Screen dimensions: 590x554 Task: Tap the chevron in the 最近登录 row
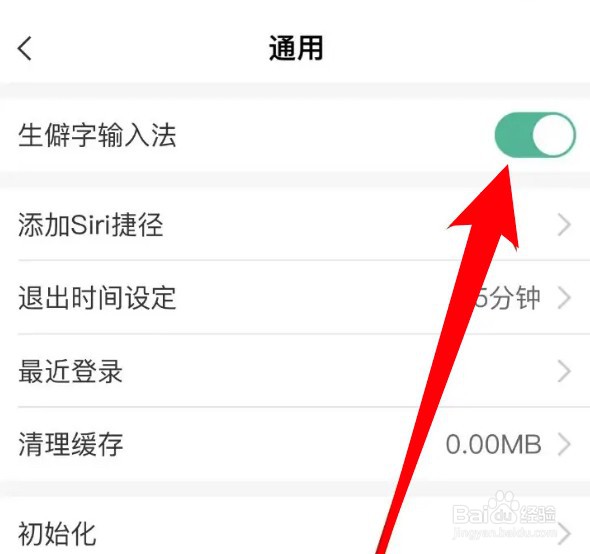(x=564, y=371)
